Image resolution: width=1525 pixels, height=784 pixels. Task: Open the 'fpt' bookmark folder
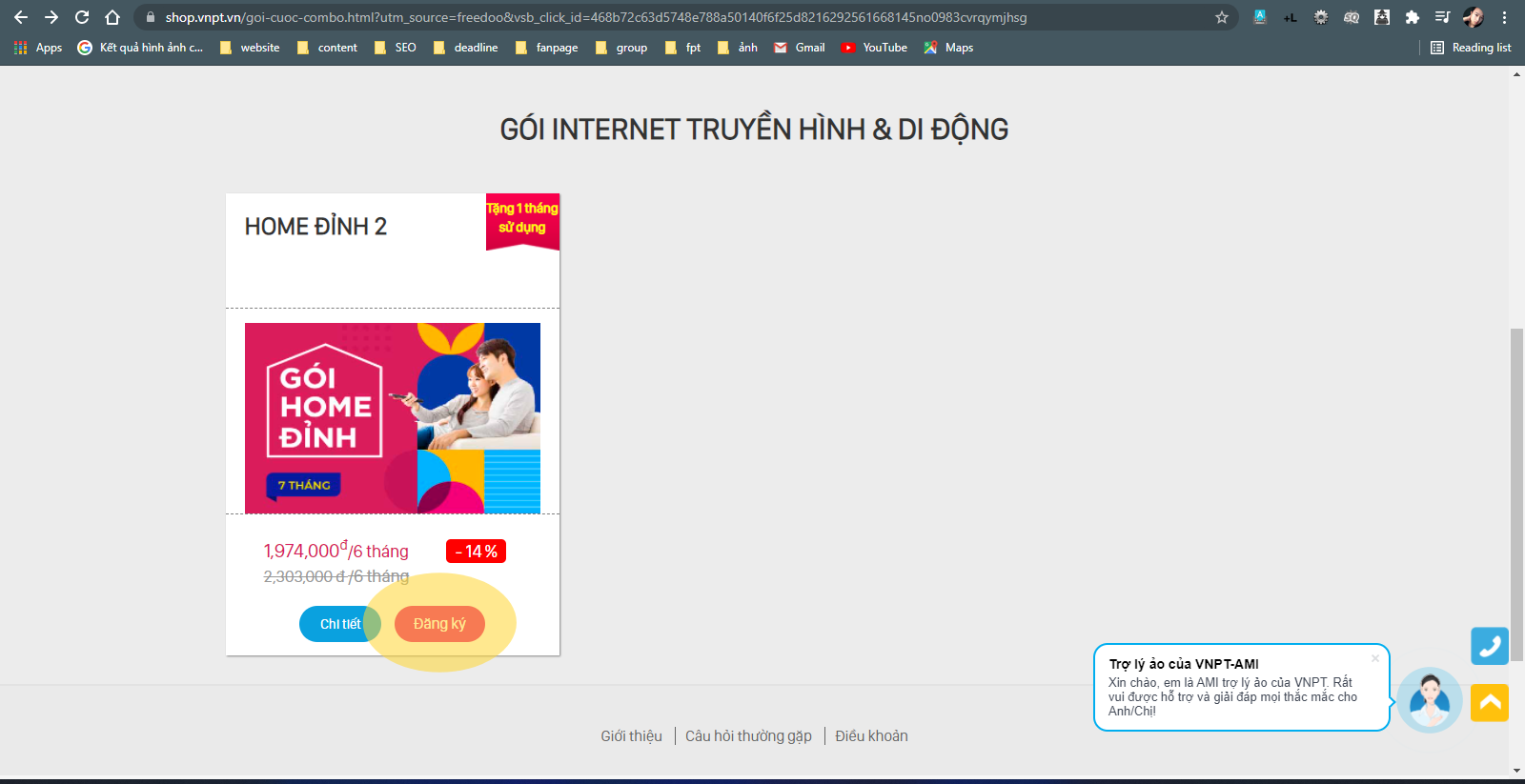click(x=683, y=48)
